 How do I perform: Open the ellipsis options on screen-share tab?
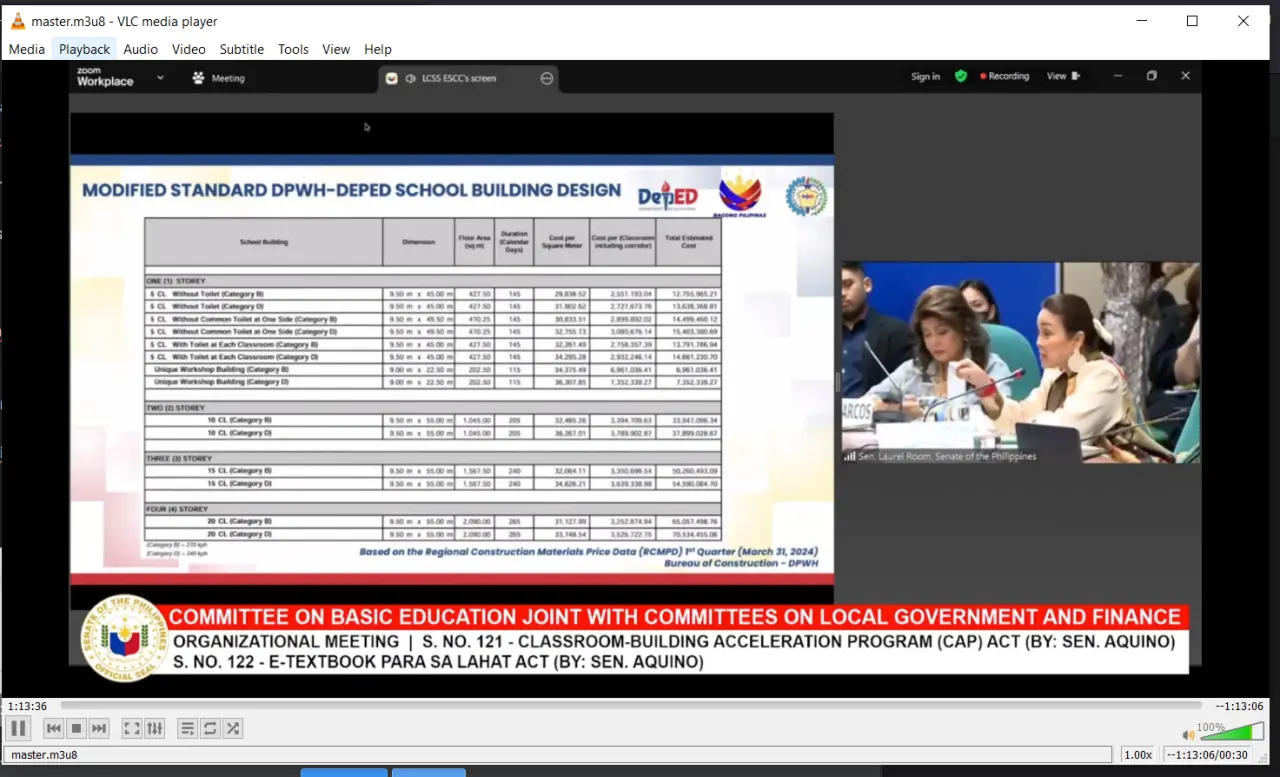[x=547, y=78]
